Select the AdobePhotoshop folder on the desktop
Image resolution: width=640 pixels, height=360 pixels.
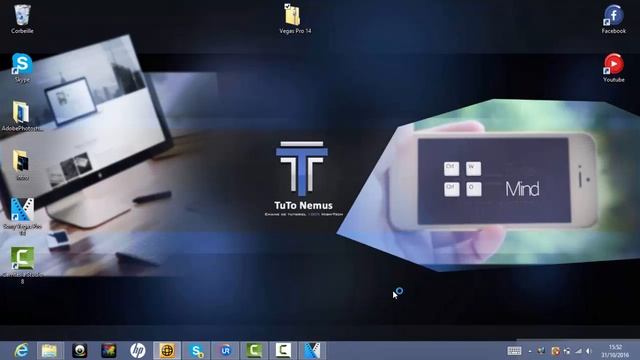pos(21,116)
